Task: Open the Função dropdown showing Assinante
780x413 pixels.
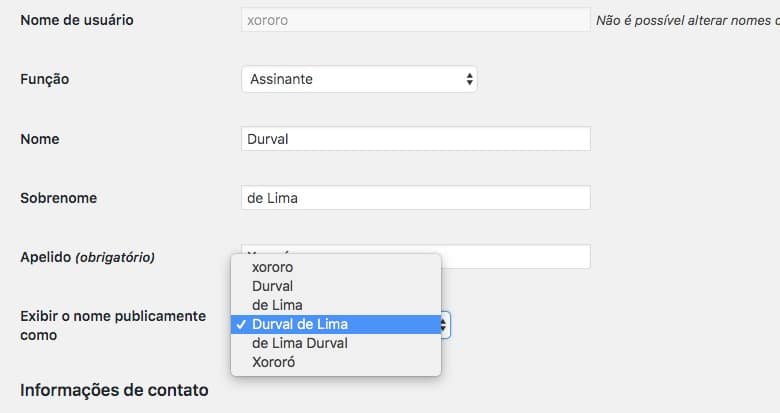Action: coord(359,79)
